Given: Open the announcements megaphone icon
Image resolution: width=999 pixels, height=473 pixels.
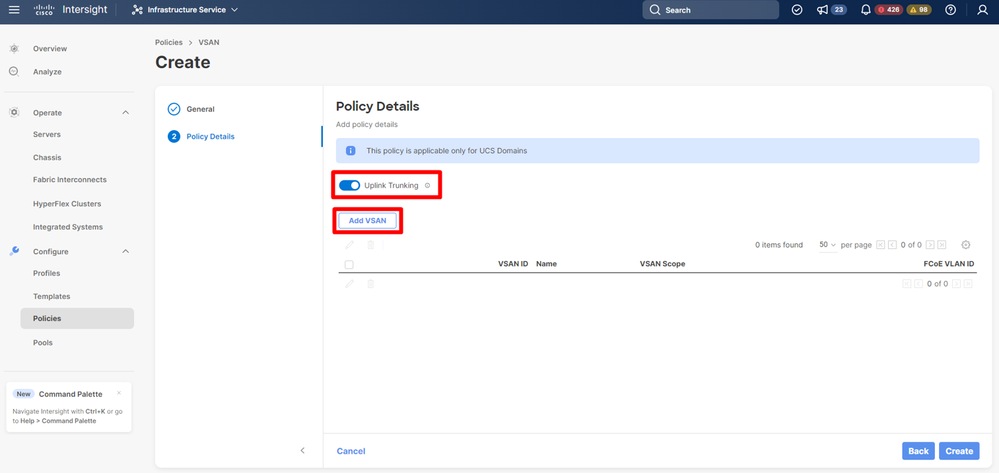Looking at the screenshot, I should tap(822, 10).
